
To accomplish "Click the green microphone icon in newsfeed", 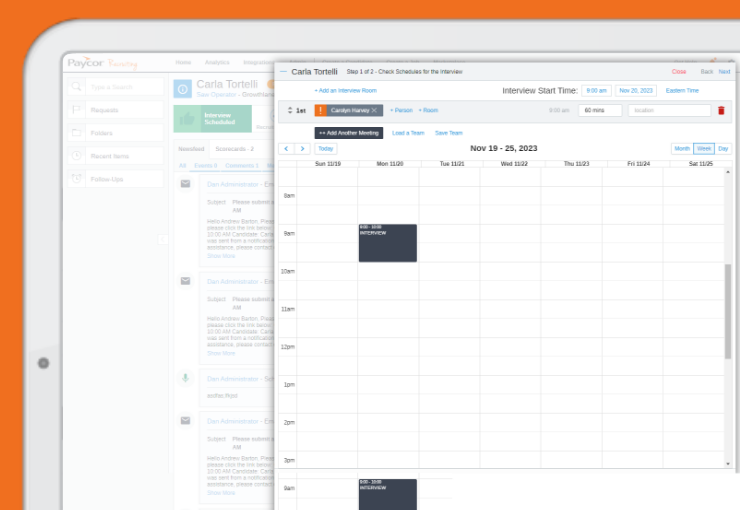I will [185, 378].
